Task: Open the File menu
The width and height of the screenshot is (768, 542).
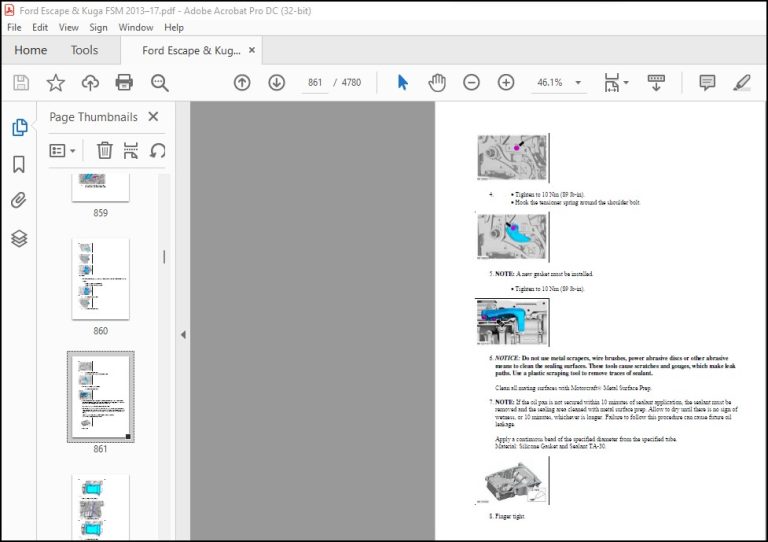Action: (x=14, y=27)
